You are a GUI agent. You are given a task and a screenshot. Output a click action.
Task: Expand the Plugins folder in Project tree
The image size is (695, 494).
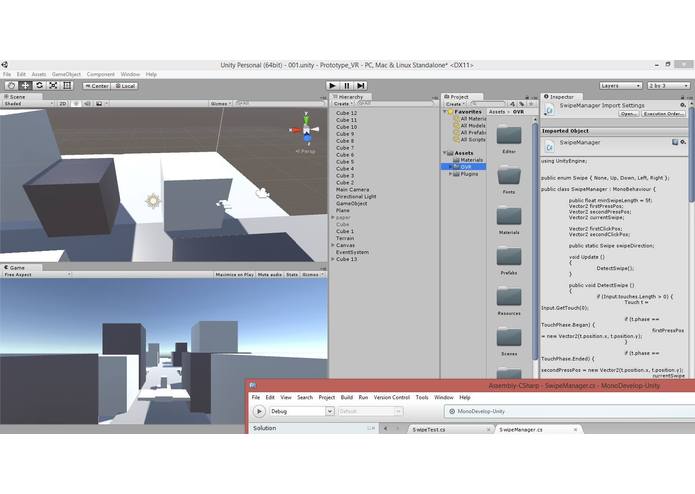(451, 174)
